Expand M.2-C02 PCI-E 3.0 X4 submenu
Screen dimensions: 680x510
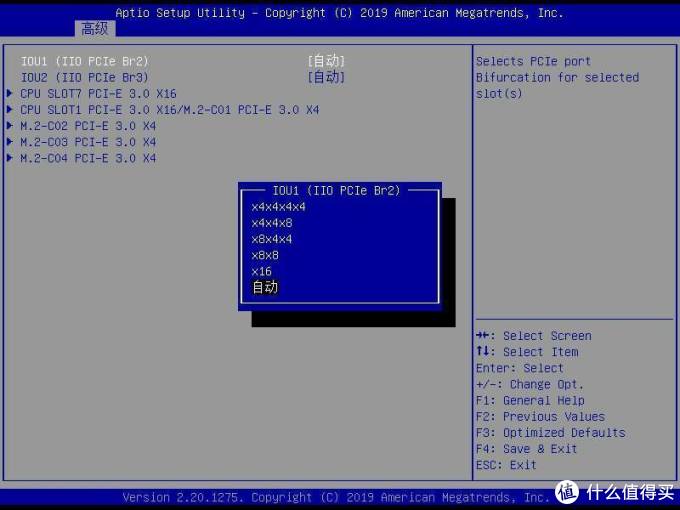tap(88, 126)
